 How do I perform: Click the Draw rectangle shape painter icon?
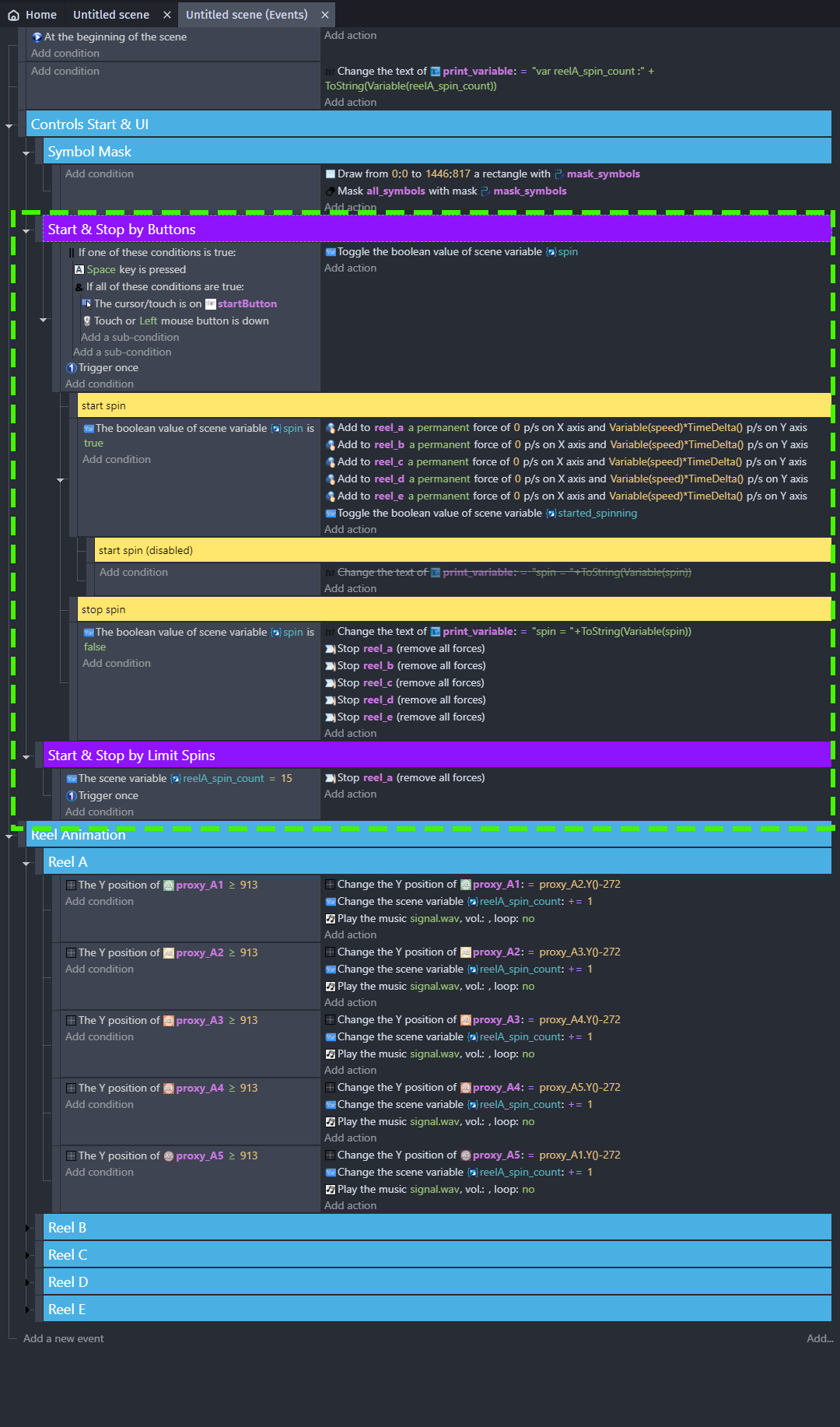point(330,174)
